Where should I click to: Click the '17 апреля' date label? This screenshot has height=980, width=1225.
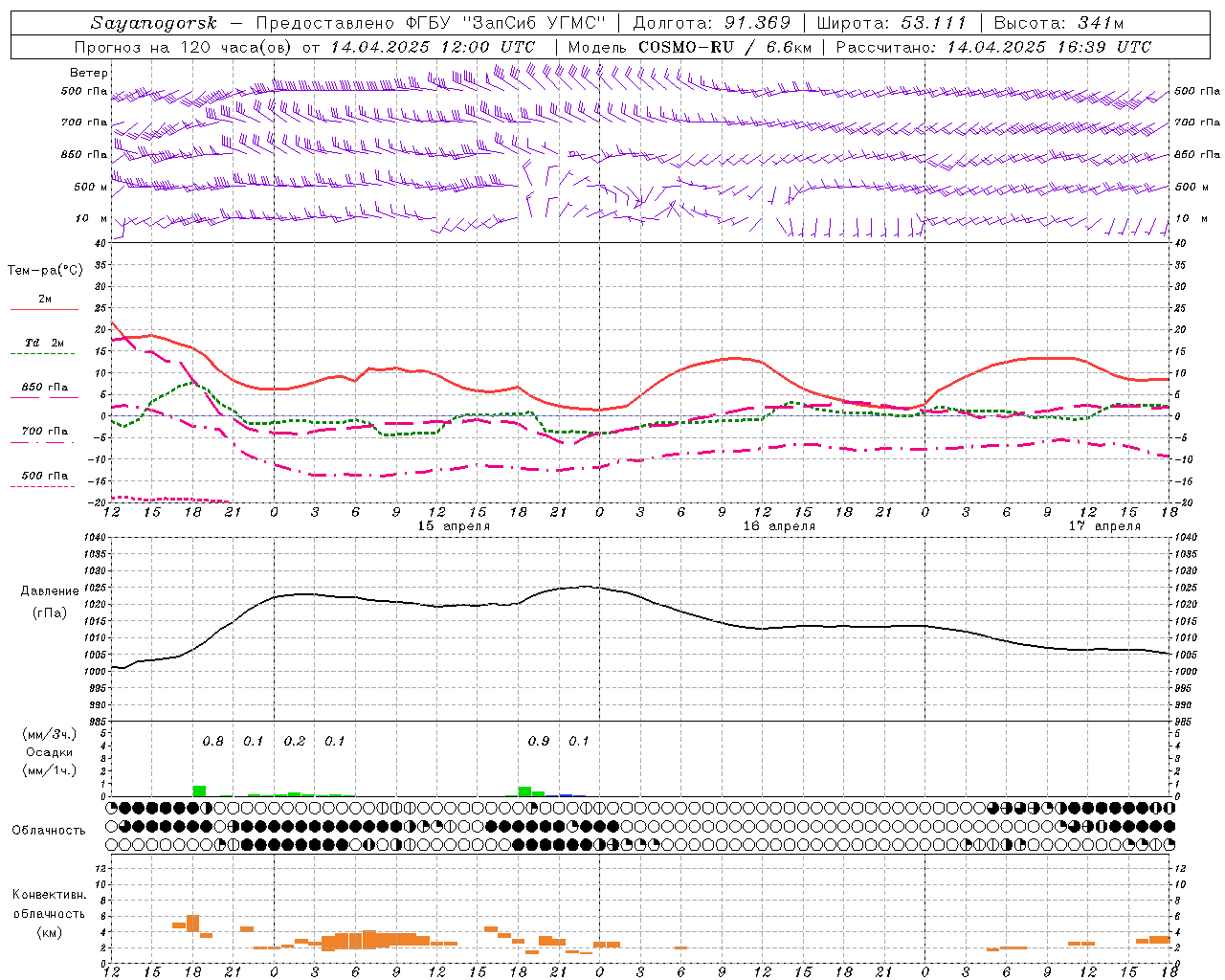point(1104,526)
